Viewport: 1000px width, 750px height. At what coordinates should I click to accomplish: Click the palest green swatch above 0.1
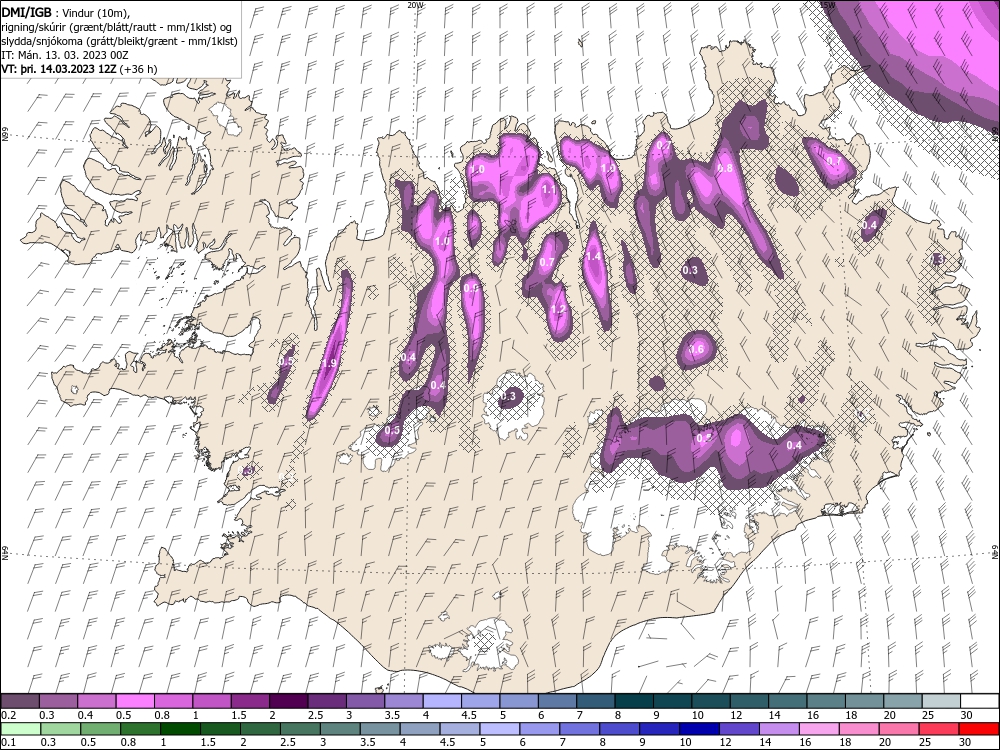(x=20, y=728)
